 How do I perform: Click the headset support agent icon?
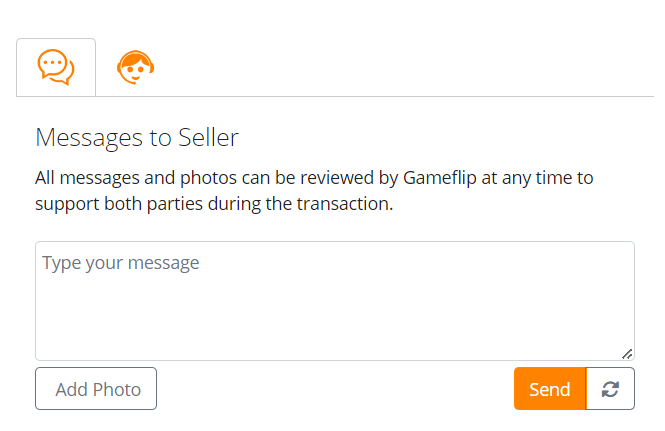(x=135, y=68)
